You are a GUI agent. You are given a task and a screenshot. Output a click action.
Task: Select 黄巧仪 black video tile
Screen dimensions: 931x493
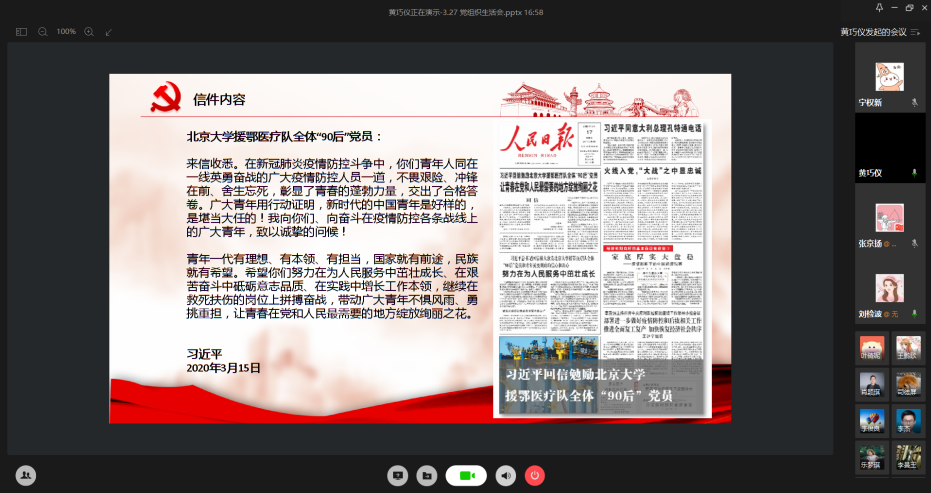(890, 148)
